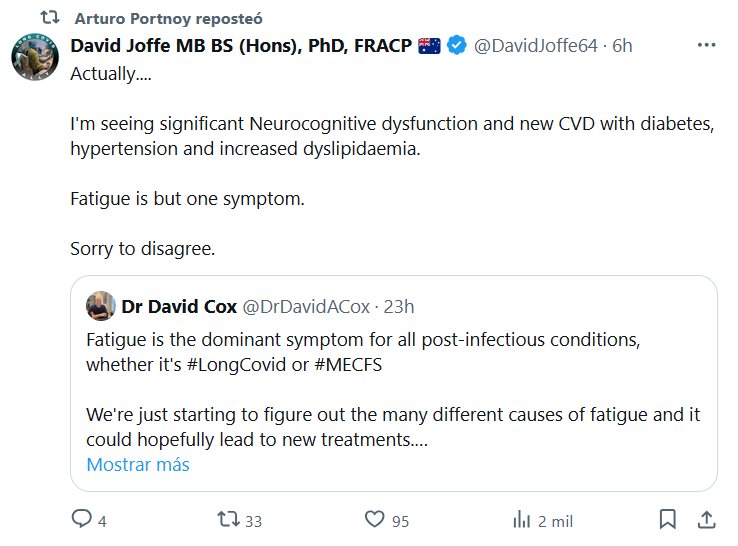Click the Dr David Cox display name
Viewport: 738px width, 546px height.
[x=179, y=305]
